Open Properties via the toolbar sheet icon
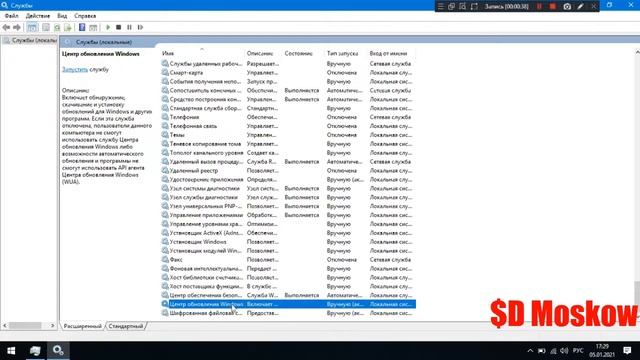 [x=46, y=27]
